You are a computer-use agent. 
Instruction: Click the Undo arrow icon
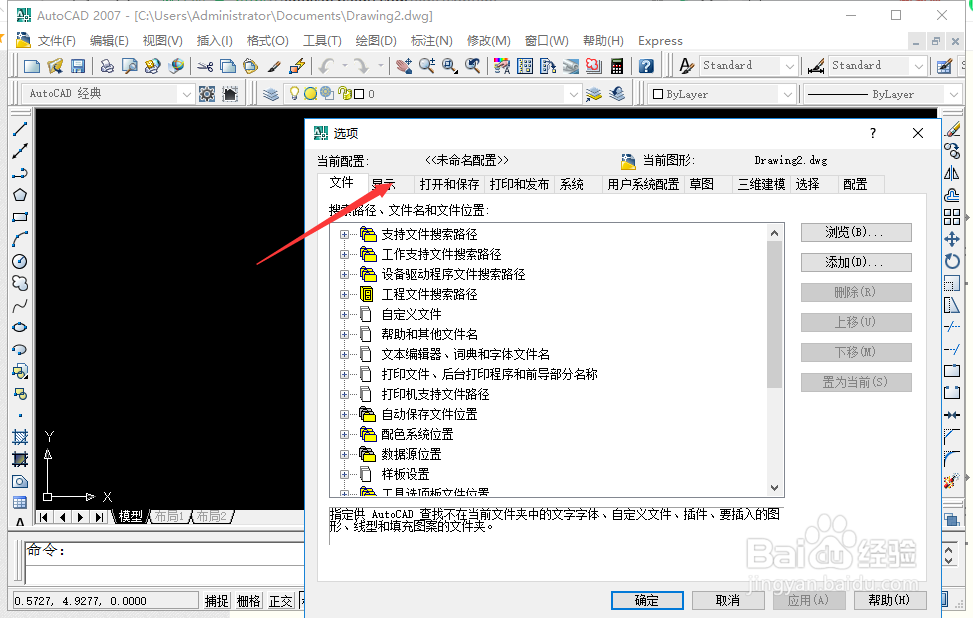pyautogui.click(x=326, y=66)
